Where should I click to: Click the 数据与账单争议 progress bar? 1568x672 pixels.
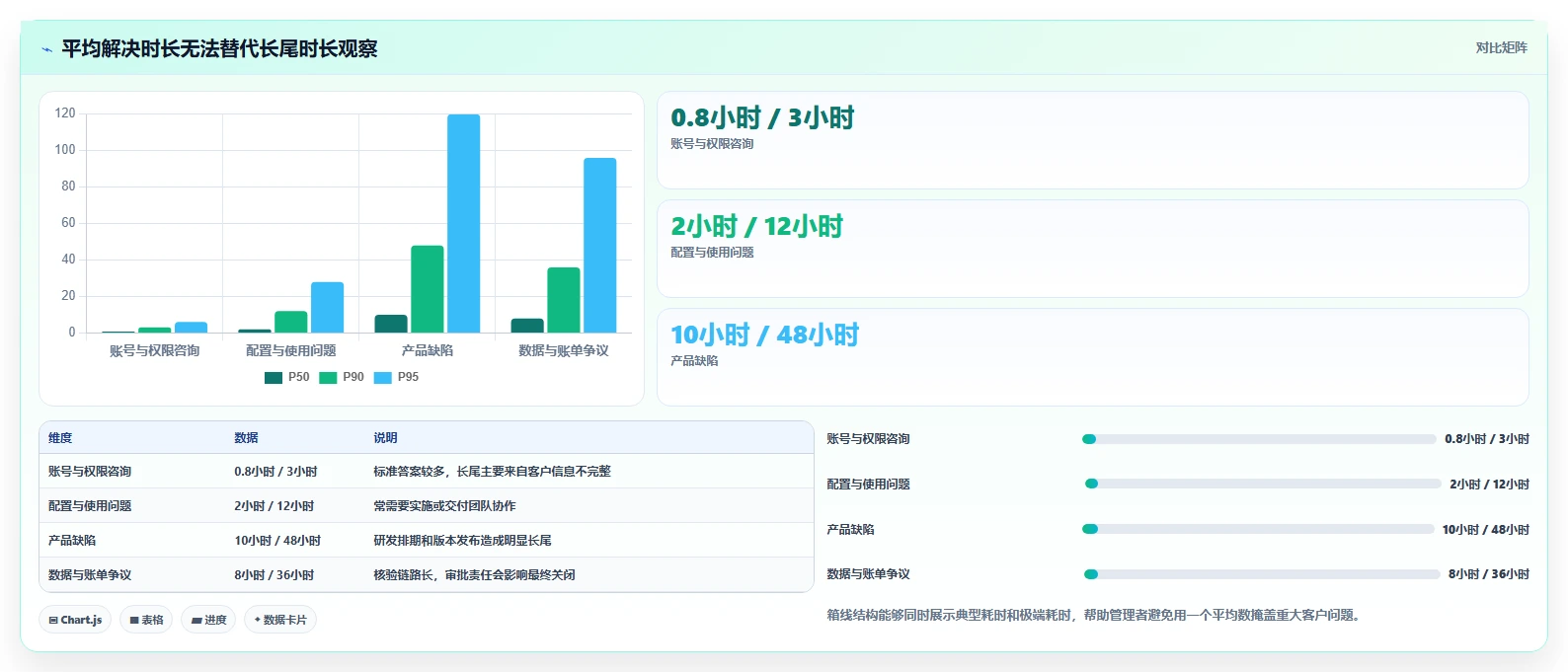tap(1261, 574)
